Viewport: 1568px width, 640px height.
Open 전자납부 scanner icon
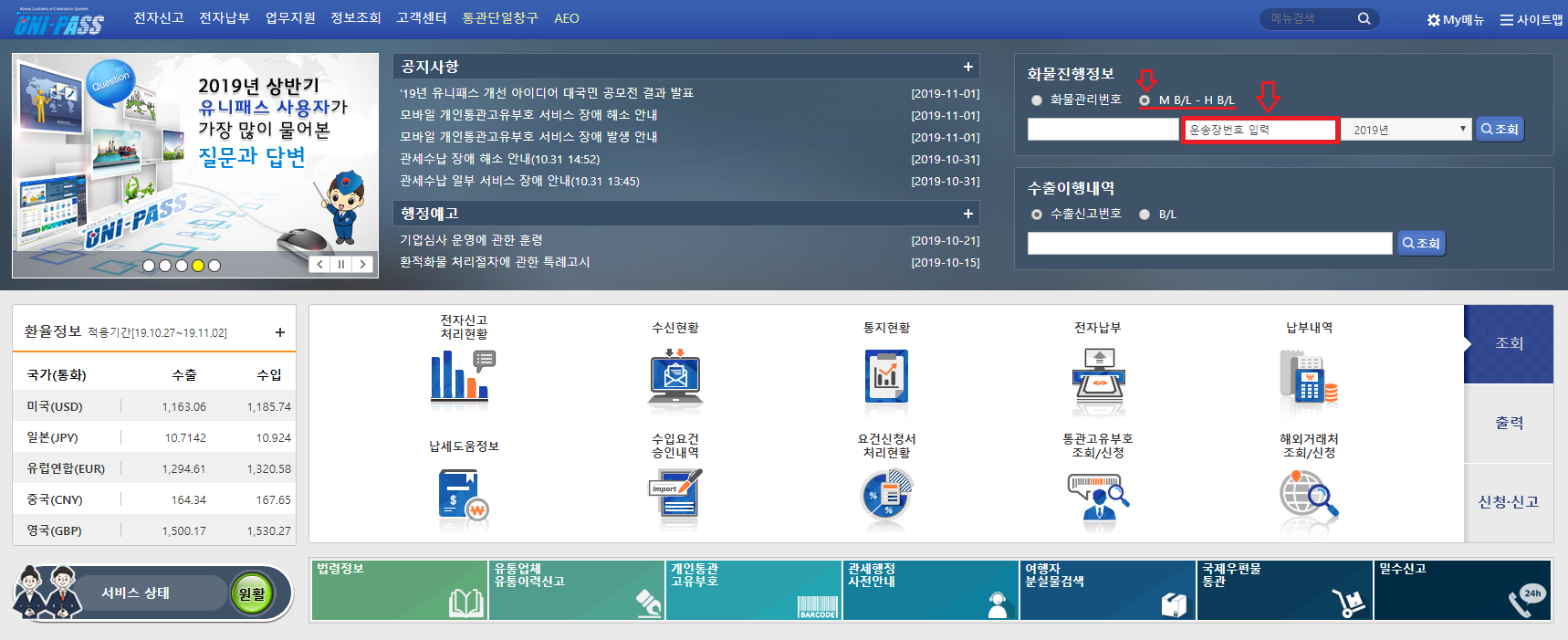click(x=1098, y=376)
